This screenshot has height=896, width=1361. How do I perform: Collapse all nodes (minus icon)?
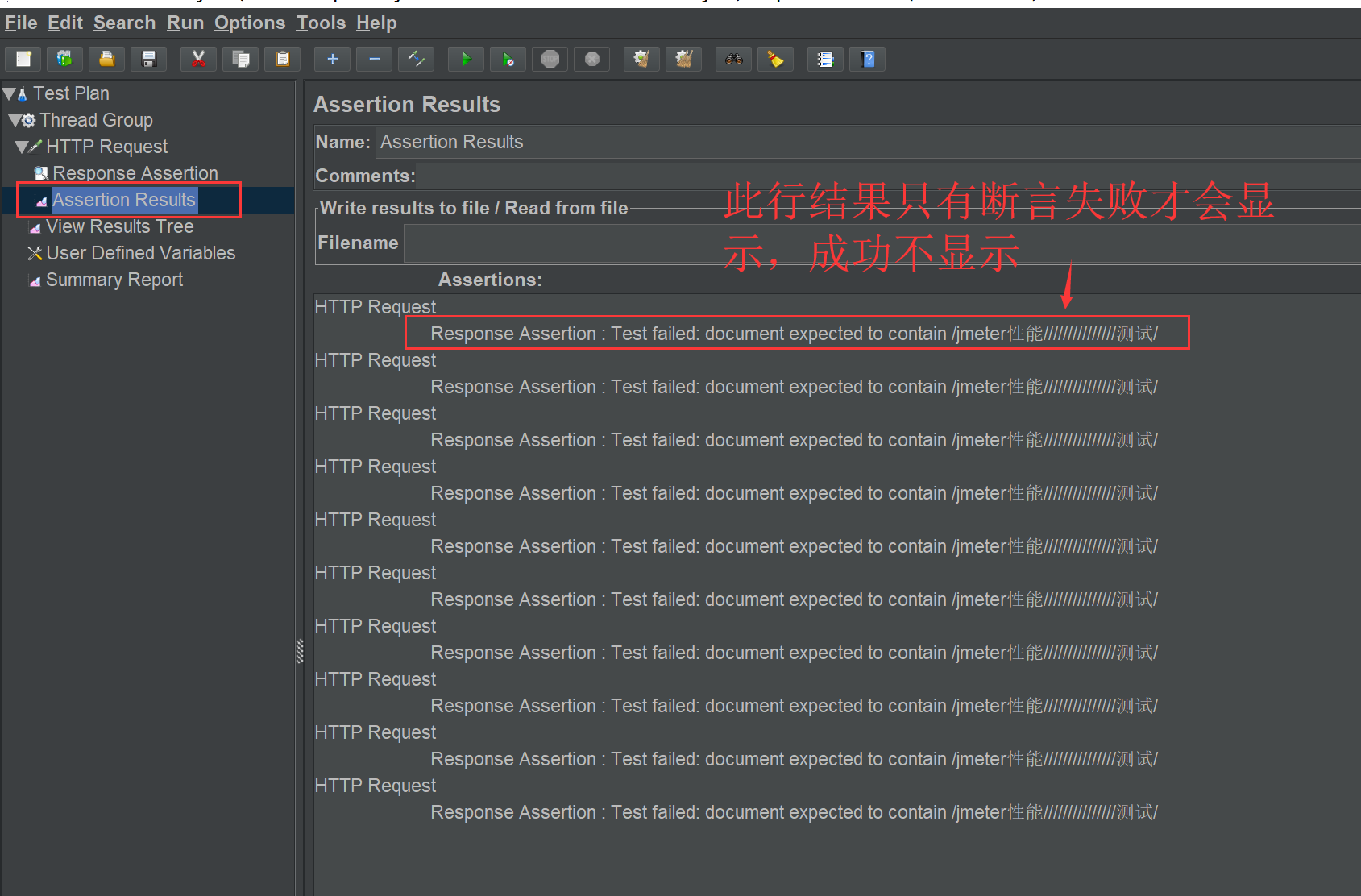pyautogui.click(x=374, y=59)
